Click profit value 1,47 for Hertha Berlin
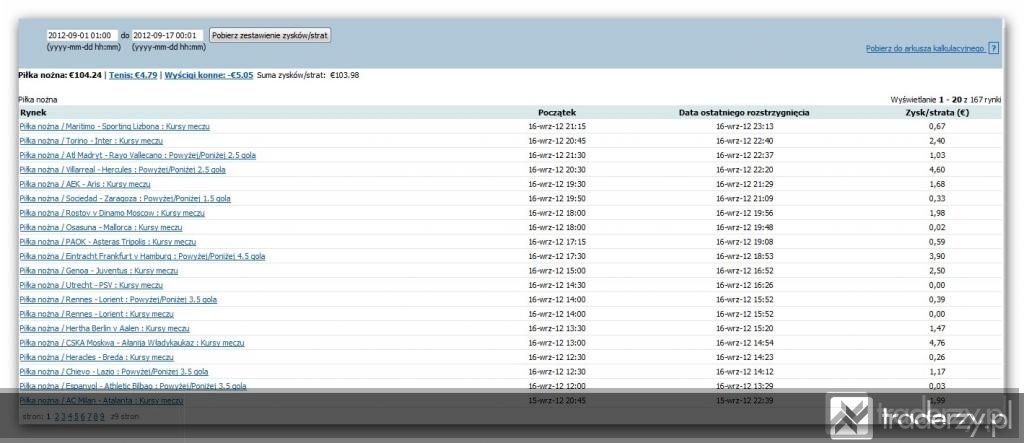Screen dimensions: 1024x443 tap(936, 329)
